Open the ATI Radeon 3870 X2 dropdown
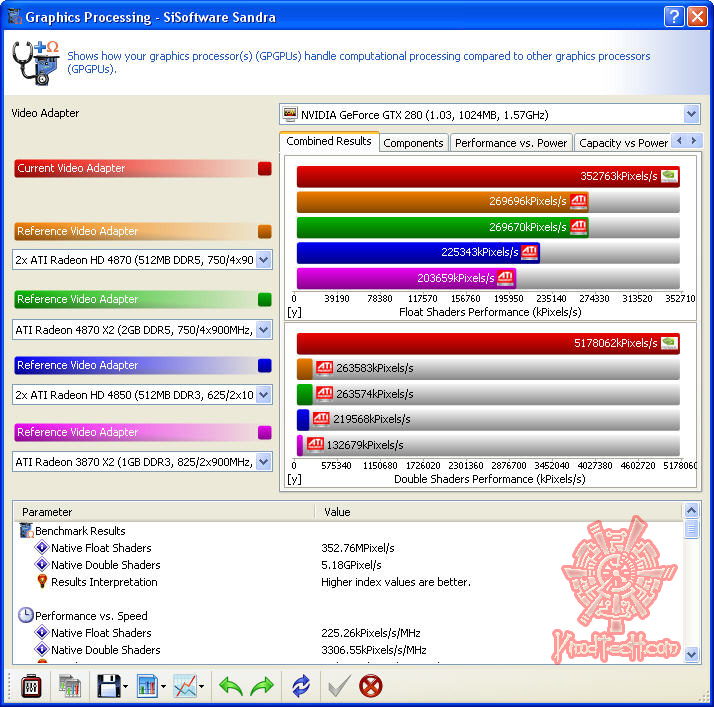Image resolution: width=714 pixels, height=707 pixels. coord(264,462)
